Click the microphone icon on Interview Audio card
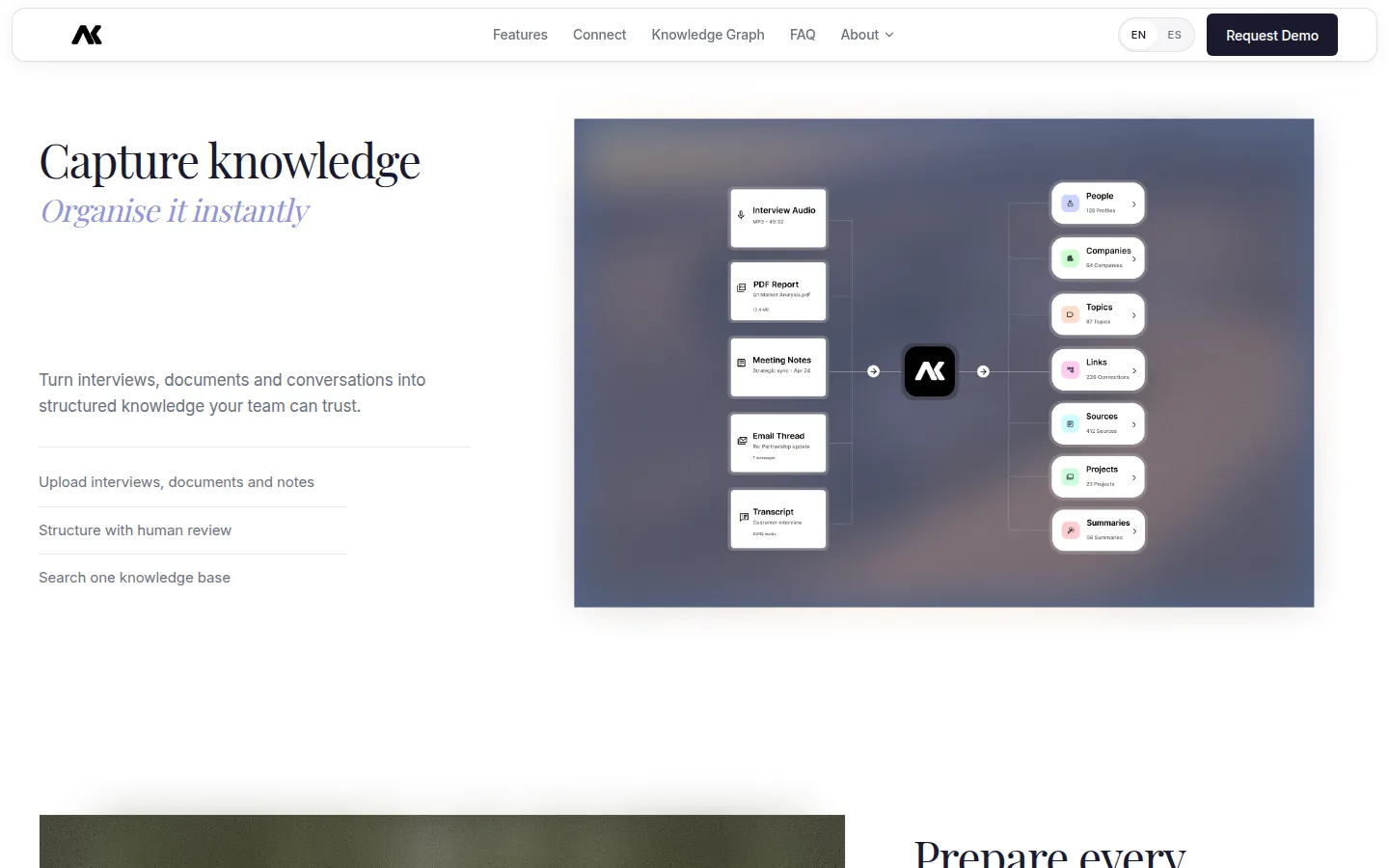The image size is (1389, 868). click(x=741, y=215)
